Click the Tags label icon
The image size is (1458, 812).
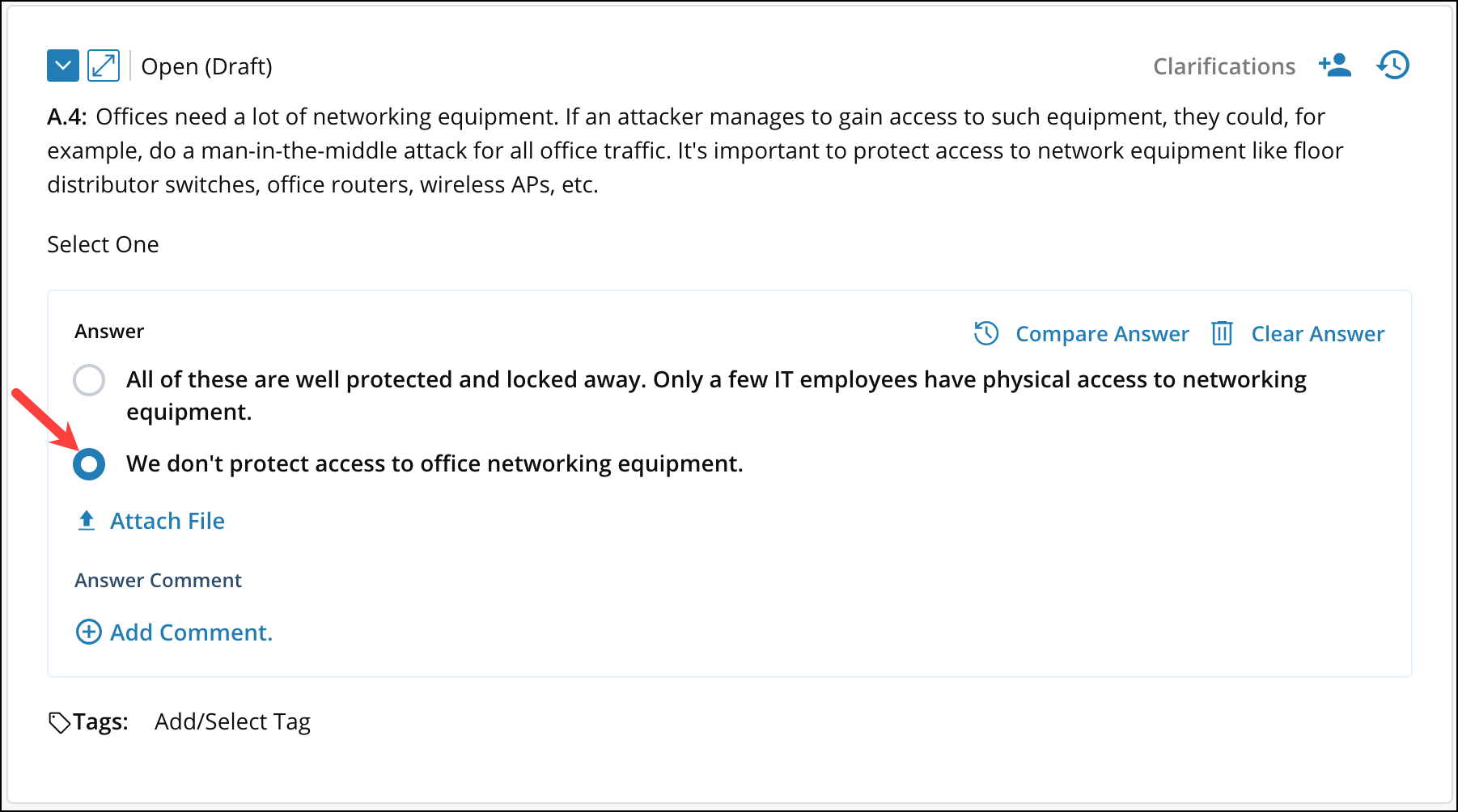pyautogui.click(x=59, y=722)
